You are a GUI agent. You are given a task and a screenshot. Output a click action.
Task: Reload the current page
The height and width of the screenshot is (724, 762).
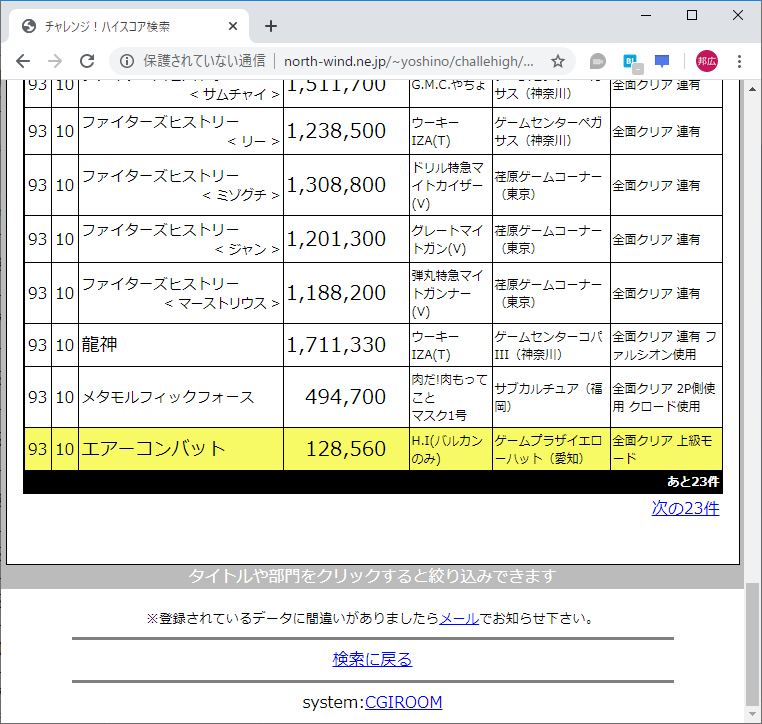click(x=87, y=61)
